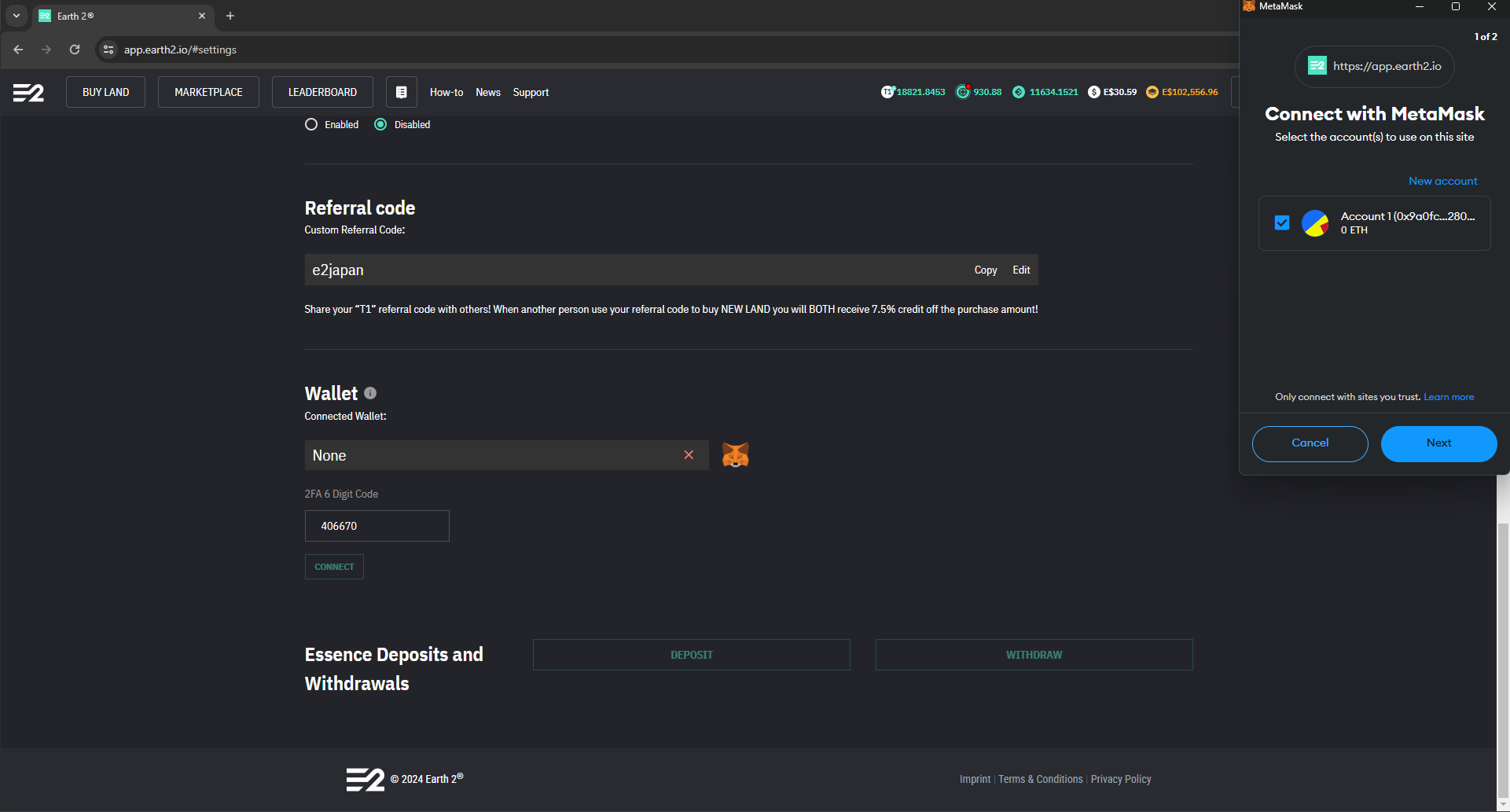Click the E$102,556.96 value
This screenshot has height=812, width=1510.
[1190, 92]
